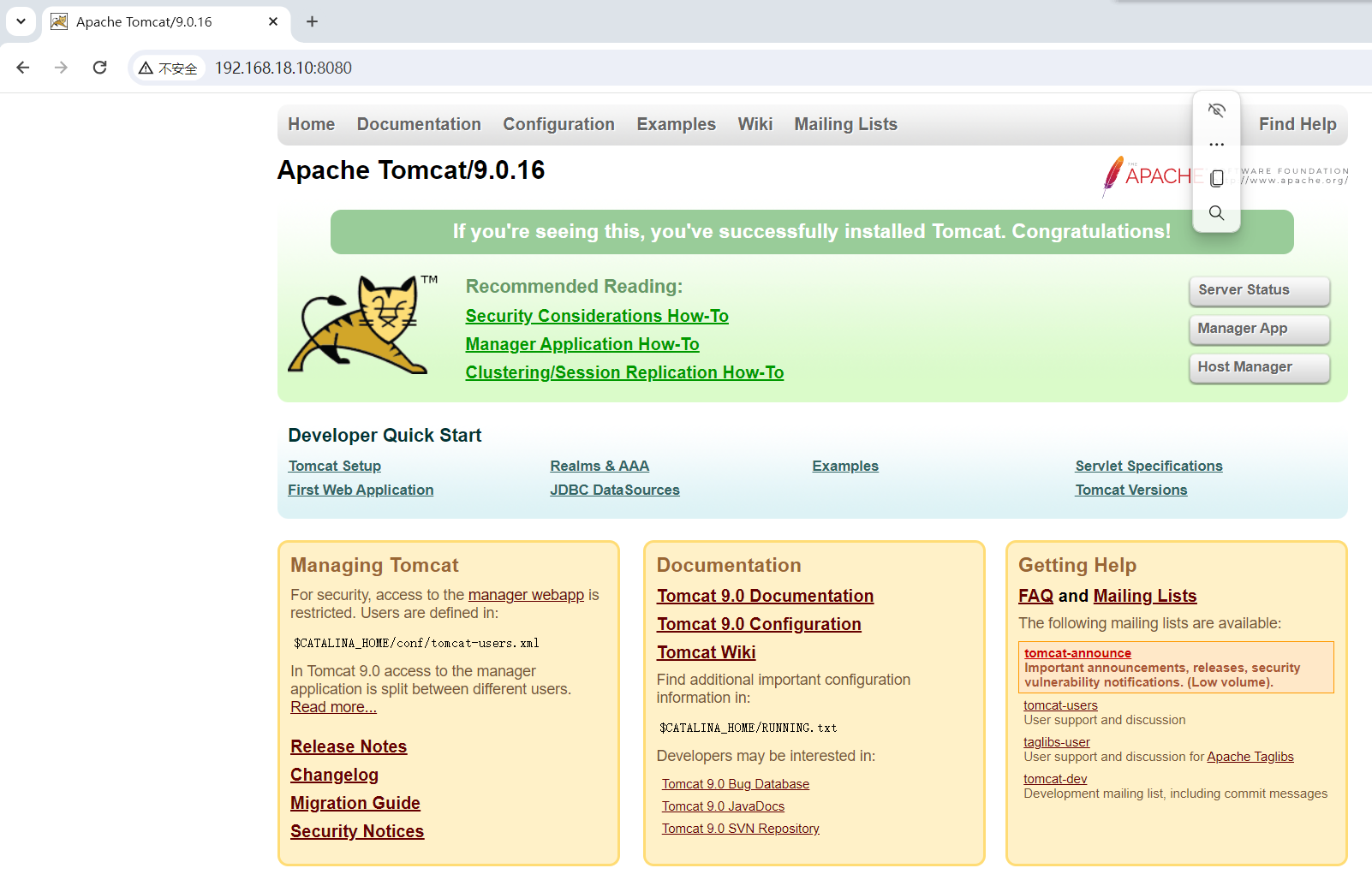
Task: Open Tomcat 9.0 Configuration link
Action: pyautogui.click(x=759, y=624)
